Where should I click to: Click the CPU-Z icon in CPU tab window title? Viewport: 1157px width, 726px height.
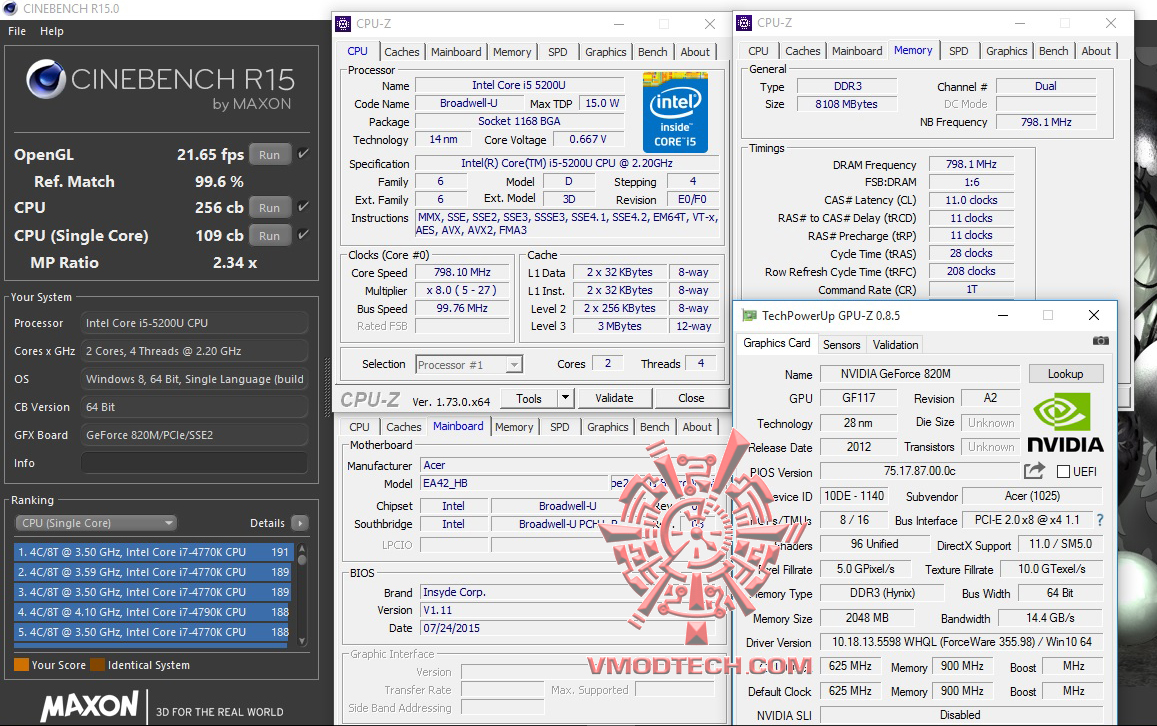(343, 24)
